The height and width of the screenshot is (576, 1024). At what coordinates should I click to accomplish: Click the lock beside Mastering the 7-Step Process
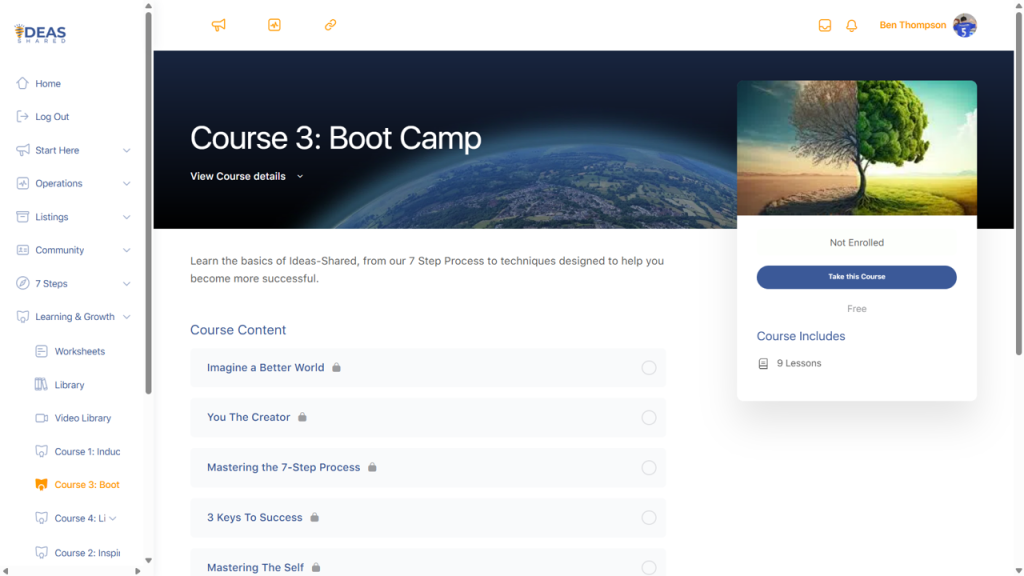[372, 467]
